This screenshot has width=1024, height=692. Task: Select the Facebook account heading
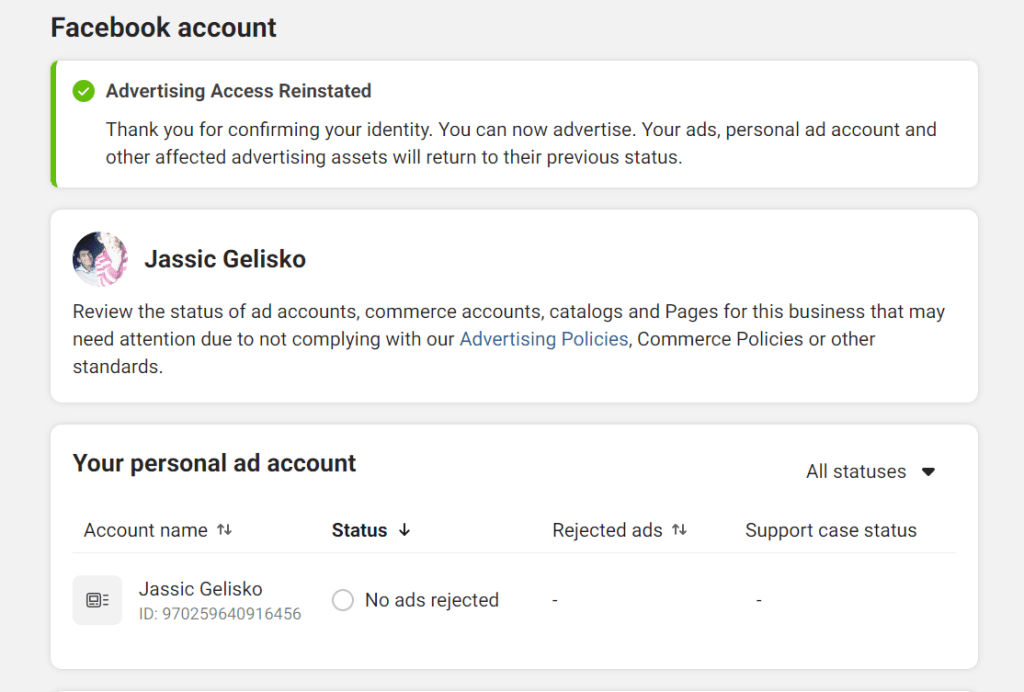coord(162,27)
